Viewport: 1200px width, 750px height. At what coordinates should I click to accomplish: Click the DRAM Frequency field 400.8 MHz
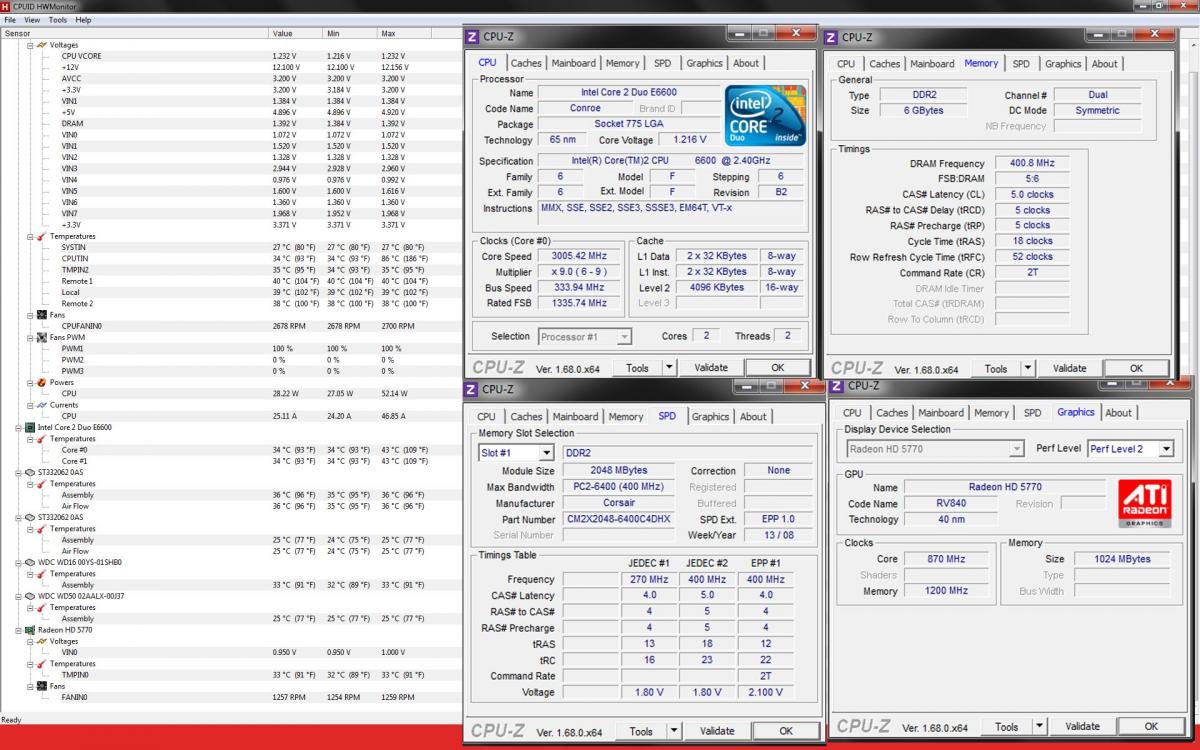click(x=1032, y=163)
